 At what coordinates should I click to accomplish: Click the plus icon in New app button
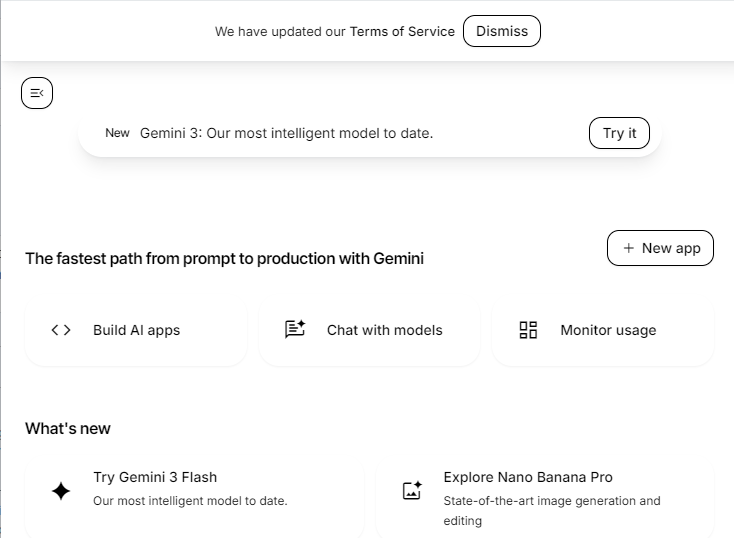[x=629, y=248]
